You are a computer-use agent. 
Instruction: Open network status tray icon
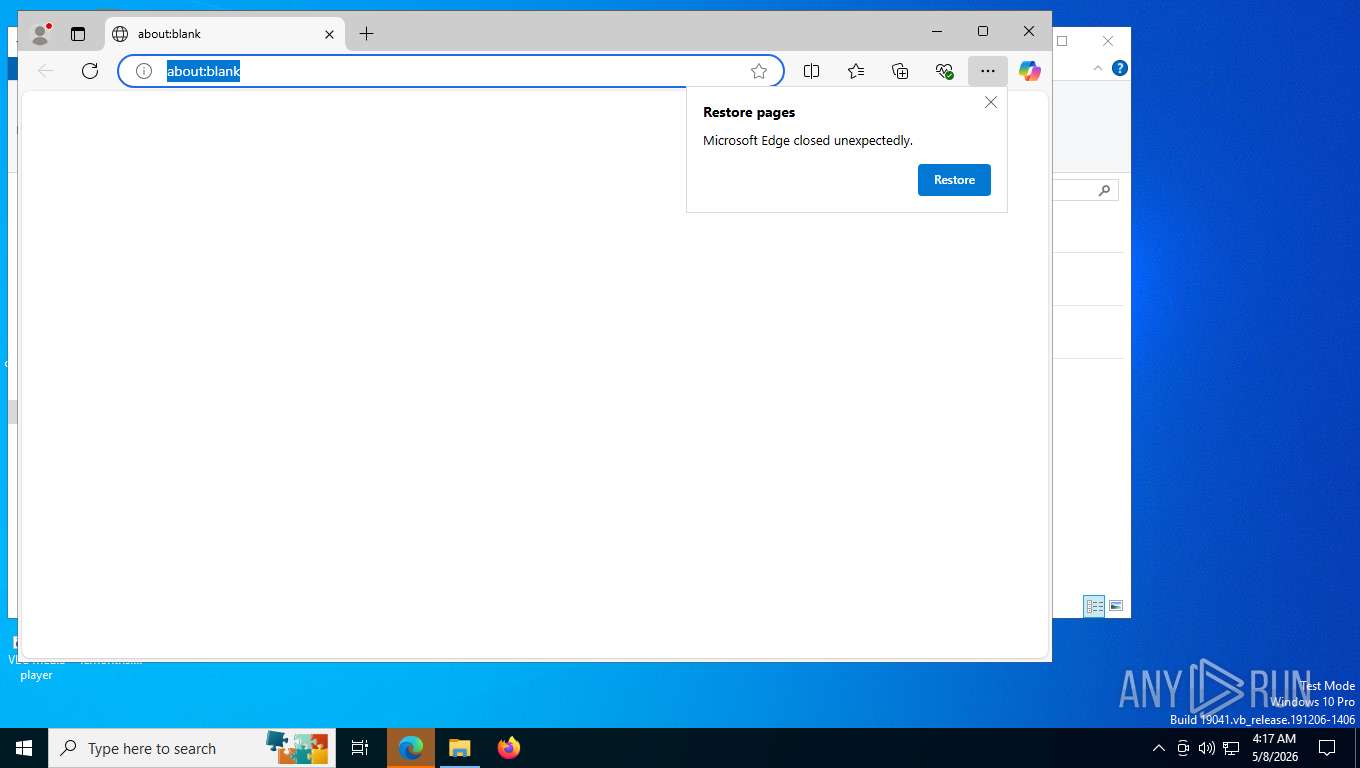1231,748
